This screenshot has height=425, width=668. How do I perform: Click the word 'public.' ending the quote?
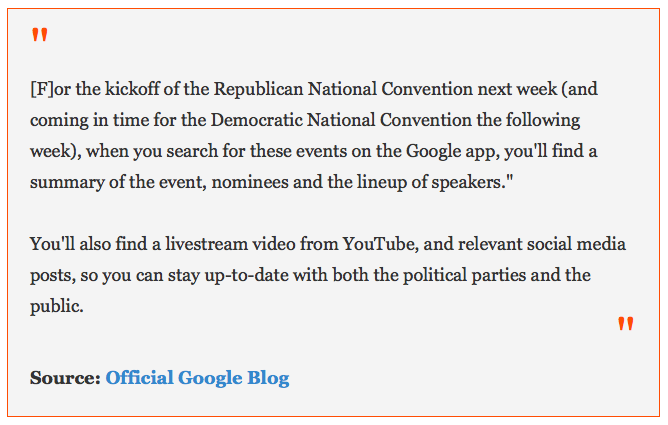click(x=57, y=306)
